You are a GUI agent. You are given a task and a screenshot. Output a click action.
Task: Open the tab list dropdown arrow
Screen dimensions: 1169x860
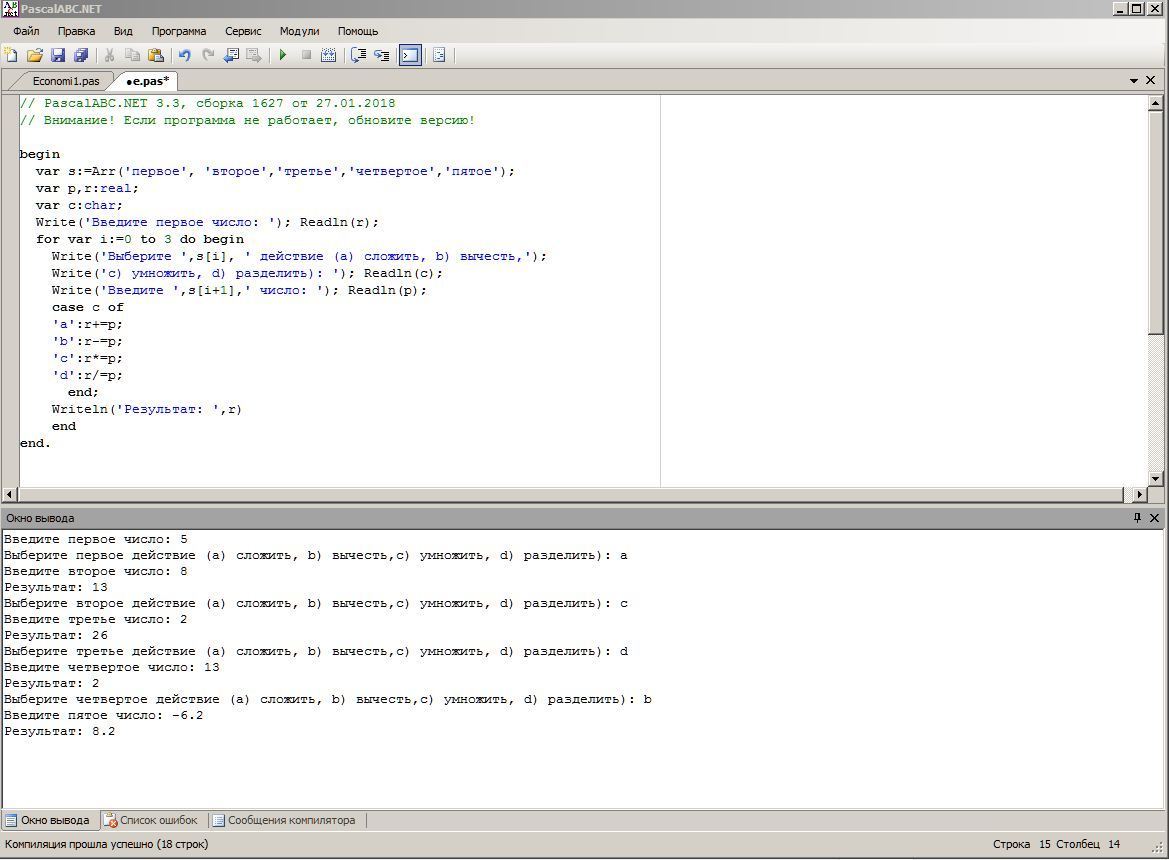(x=1134, y=81)
